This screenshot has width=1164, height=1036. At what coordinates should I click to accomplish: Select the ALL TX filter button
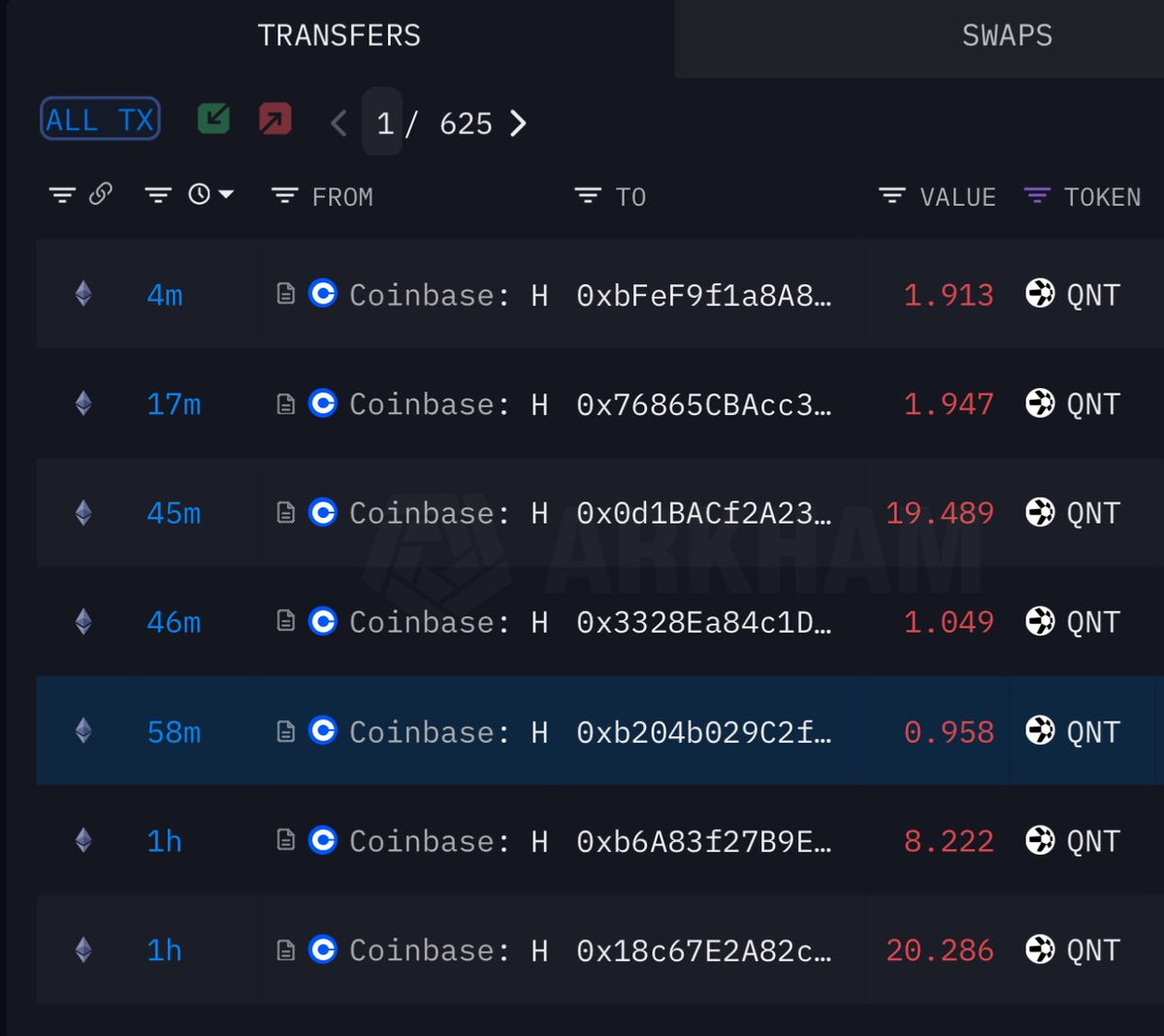pyautogui.click(x=100, y=120)
